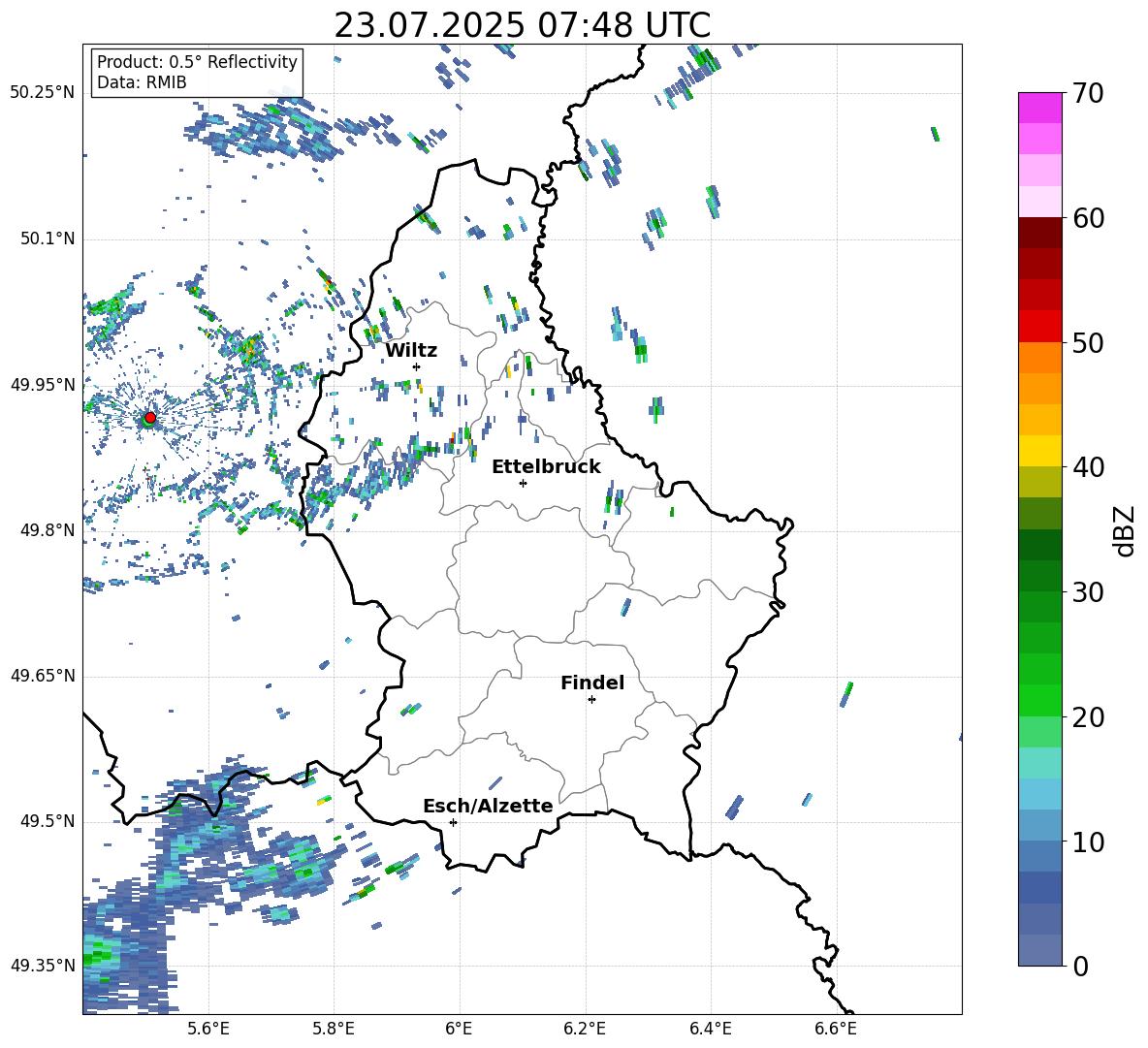
Task: Click the Data: RMIB text
Action: click(142, 82)
